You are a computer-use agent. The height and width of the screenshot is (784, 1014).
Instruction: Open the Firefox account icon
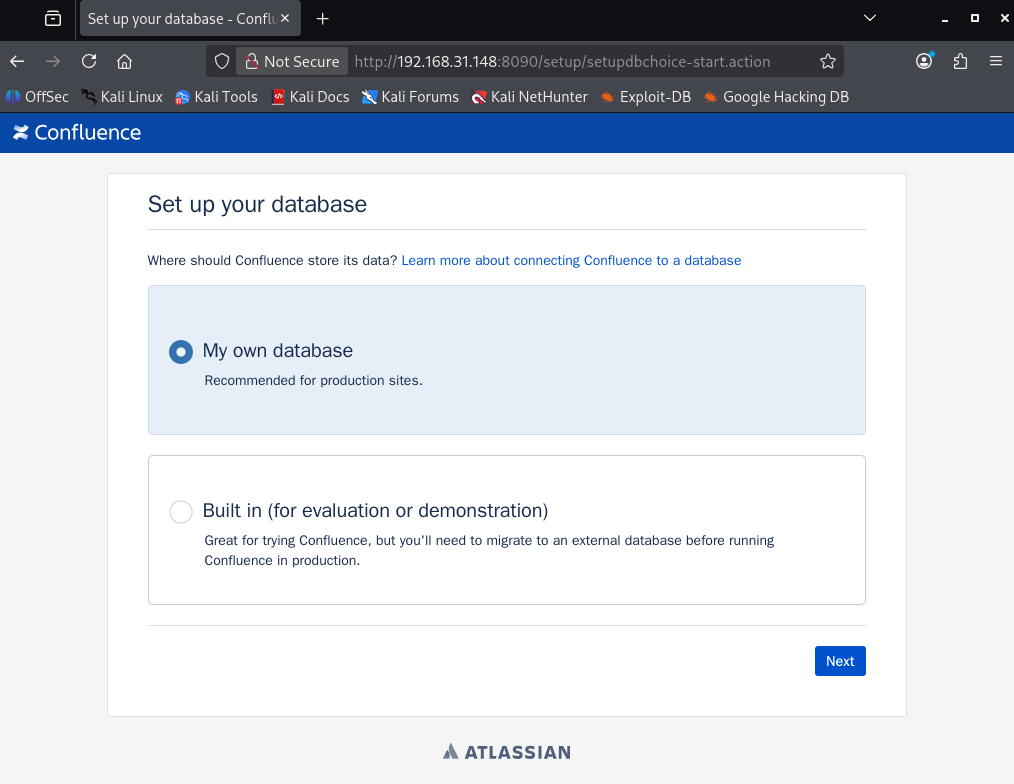click(x=924, y=61)
